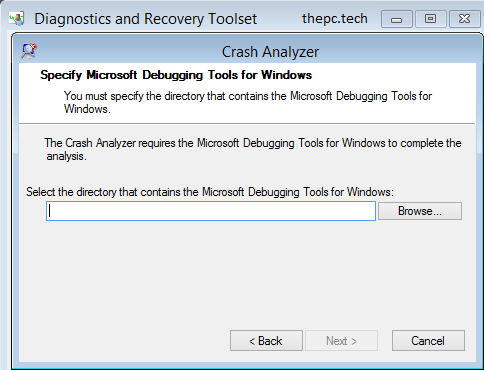Cancel the Crash Analyzer wizard
The height and width of the screenshot is (370, 484).
point(428,341)
